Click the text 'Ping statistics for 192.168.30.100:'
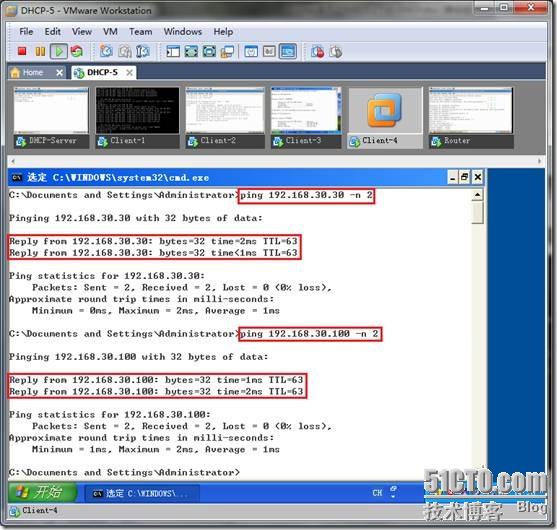 point(109,415)
